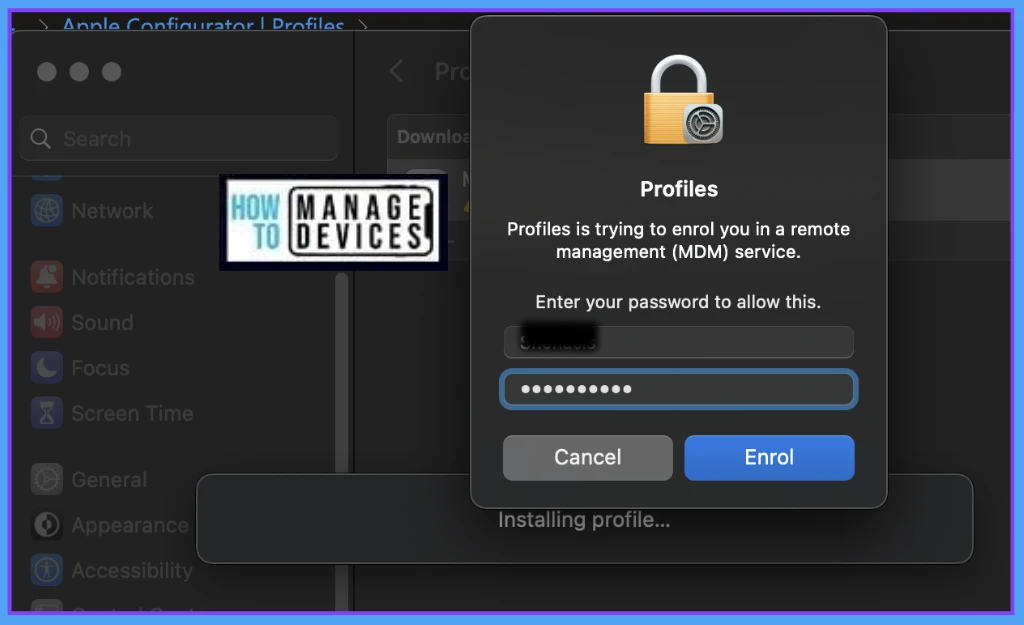Open the Network settings icon
The height and width of the screenshot is (625, 1024).
[x=46, y=210]
